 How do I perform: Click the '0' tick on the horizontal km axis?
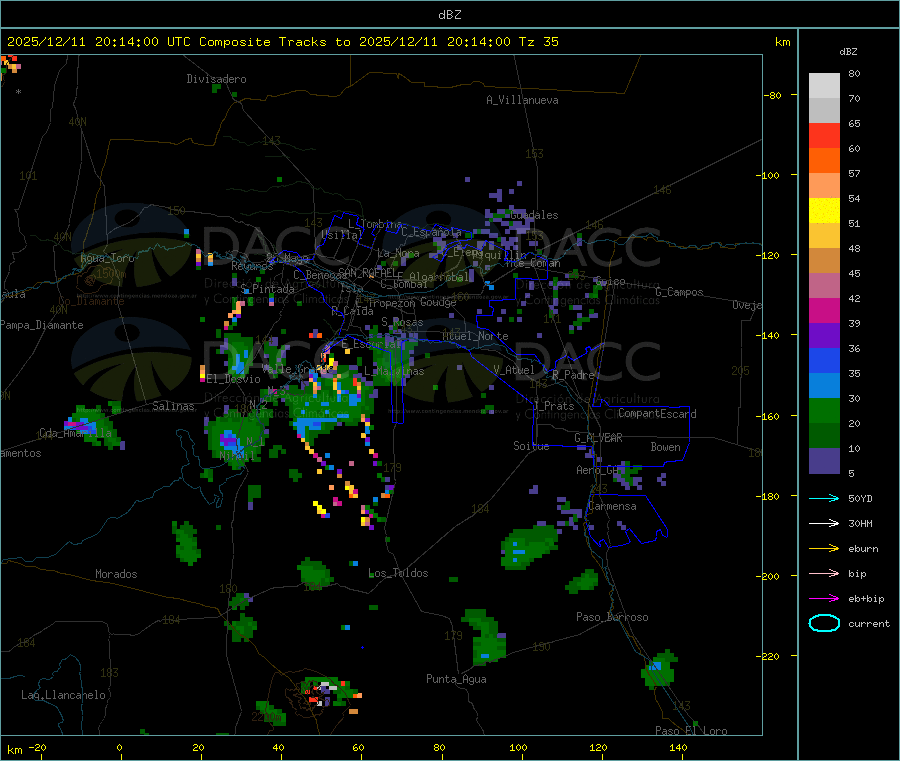point(119,748)
